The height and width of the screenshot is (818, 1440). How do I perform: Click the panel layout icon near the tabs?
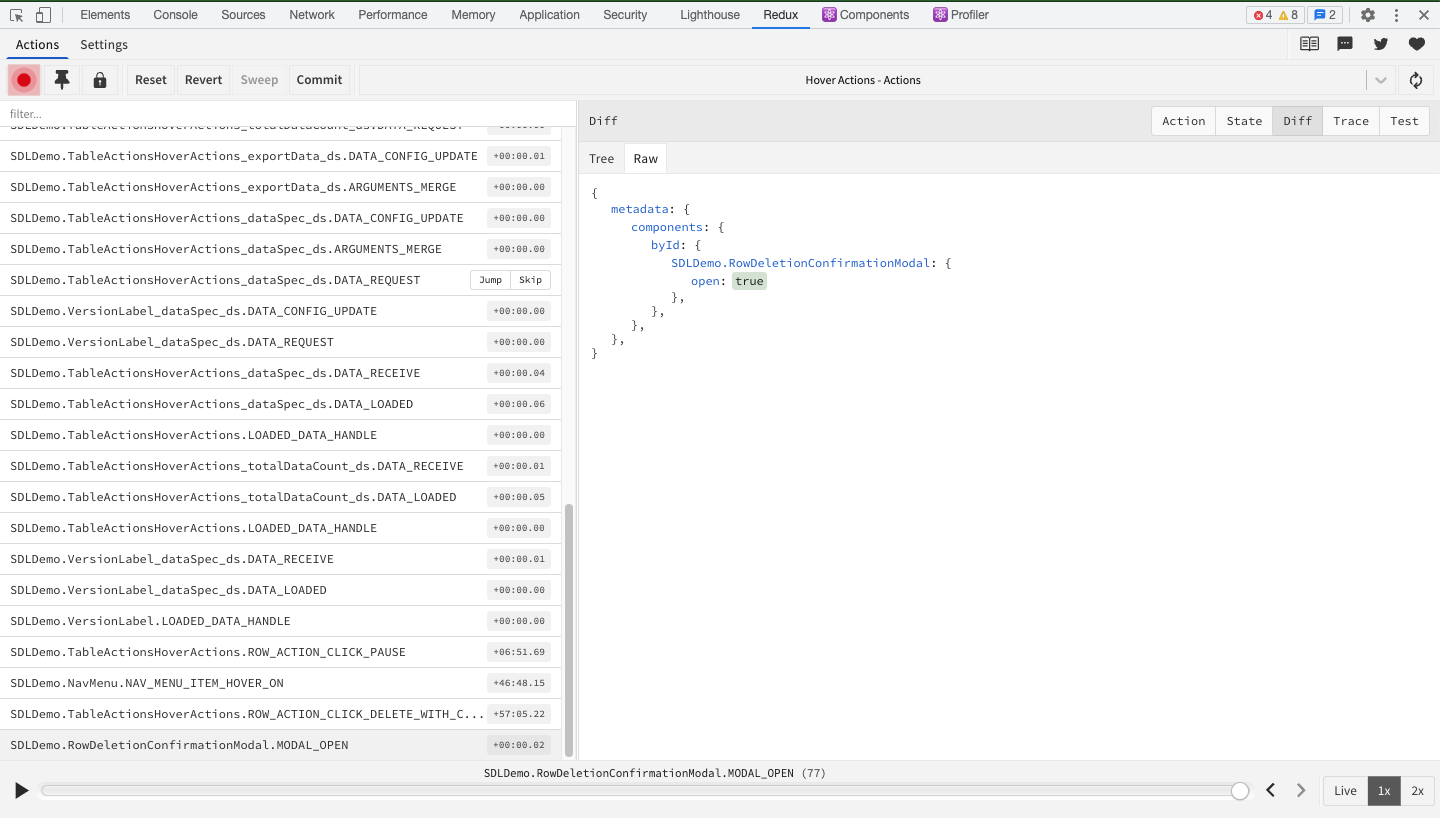click(1308, 44)
